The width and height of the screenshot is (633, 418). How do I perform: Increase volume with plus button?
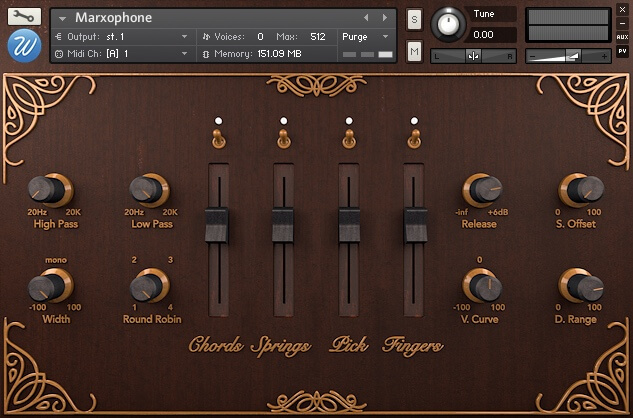(604, 57)
